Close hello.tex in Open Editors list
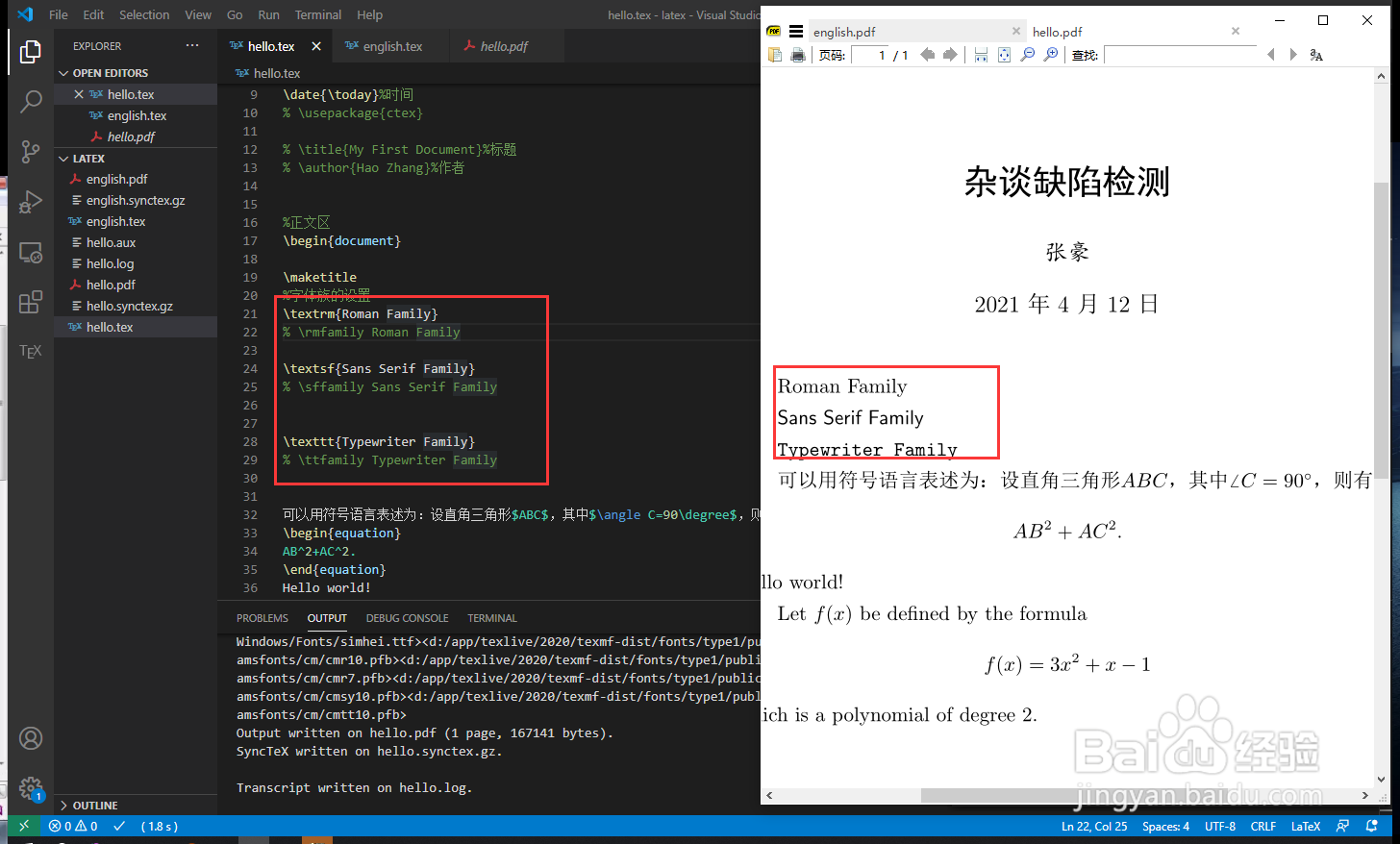 pyautogui.click(x=79, y=94)
